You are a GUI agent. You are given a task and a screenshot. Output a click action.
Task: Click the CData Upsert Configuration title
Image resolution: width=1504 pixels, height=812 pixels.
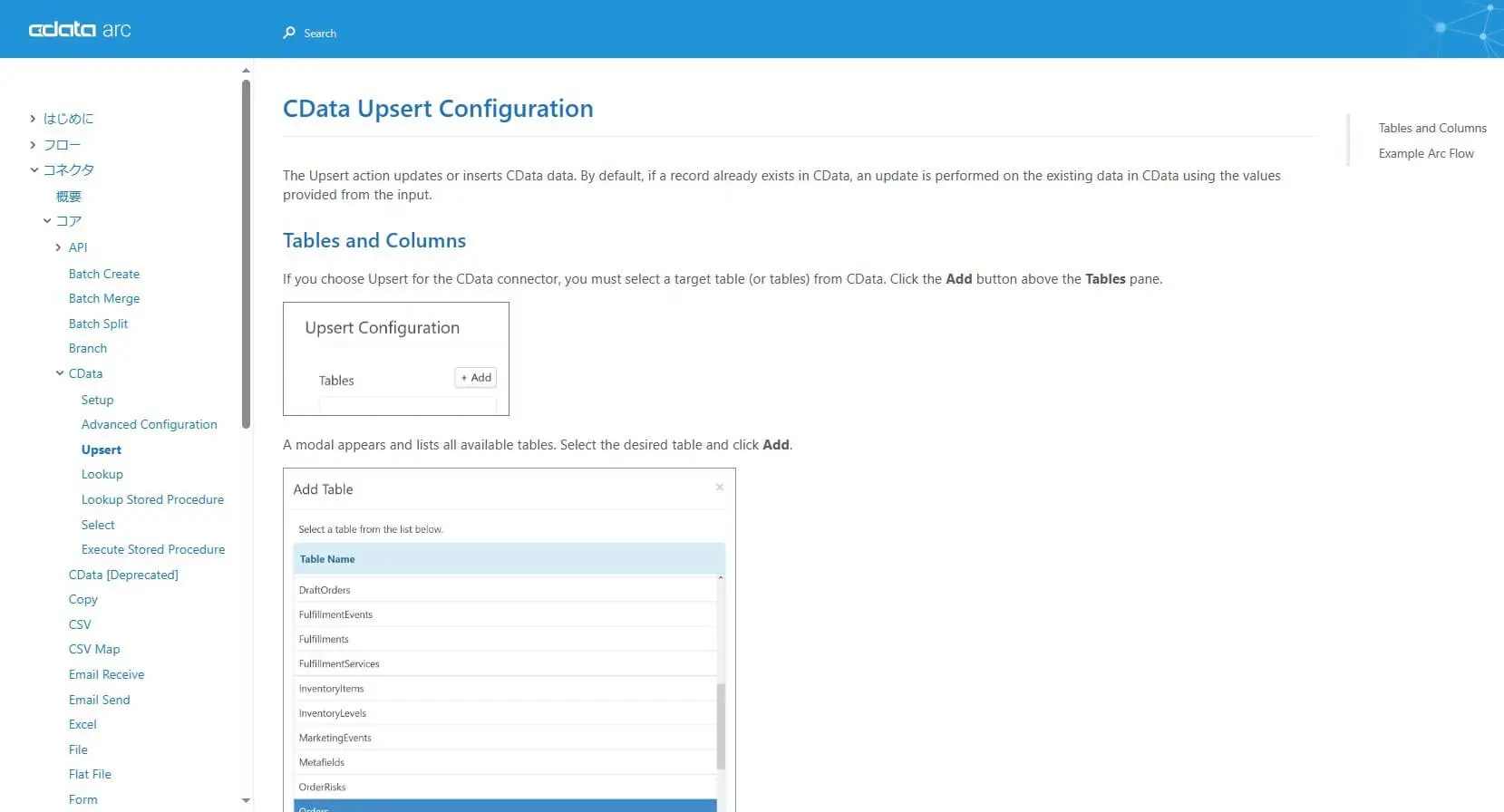(x=438, y=109)
